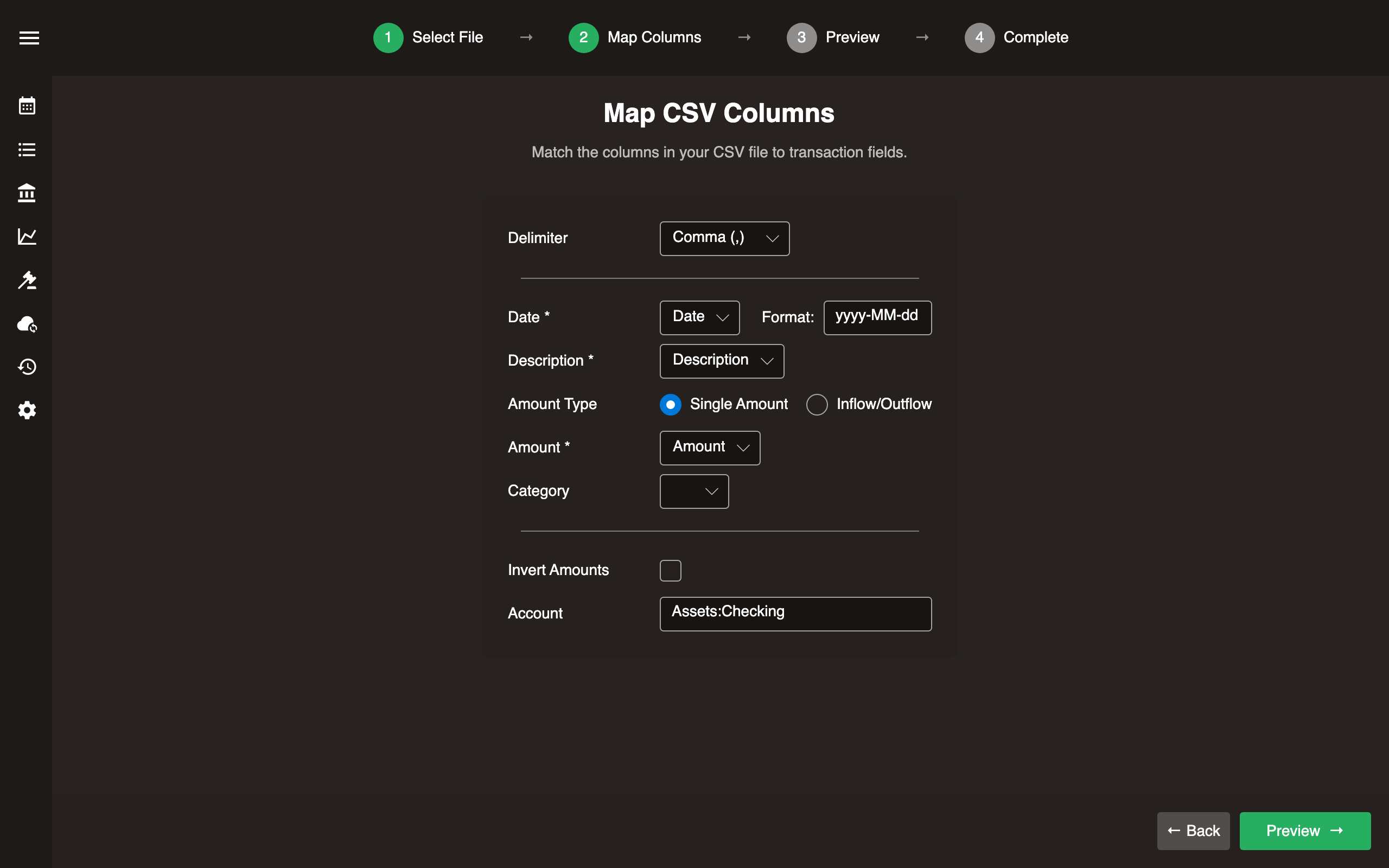The height and width of the screenshot is (868, 1389).
Task: Select the transactions list icon
Action: 27,150
